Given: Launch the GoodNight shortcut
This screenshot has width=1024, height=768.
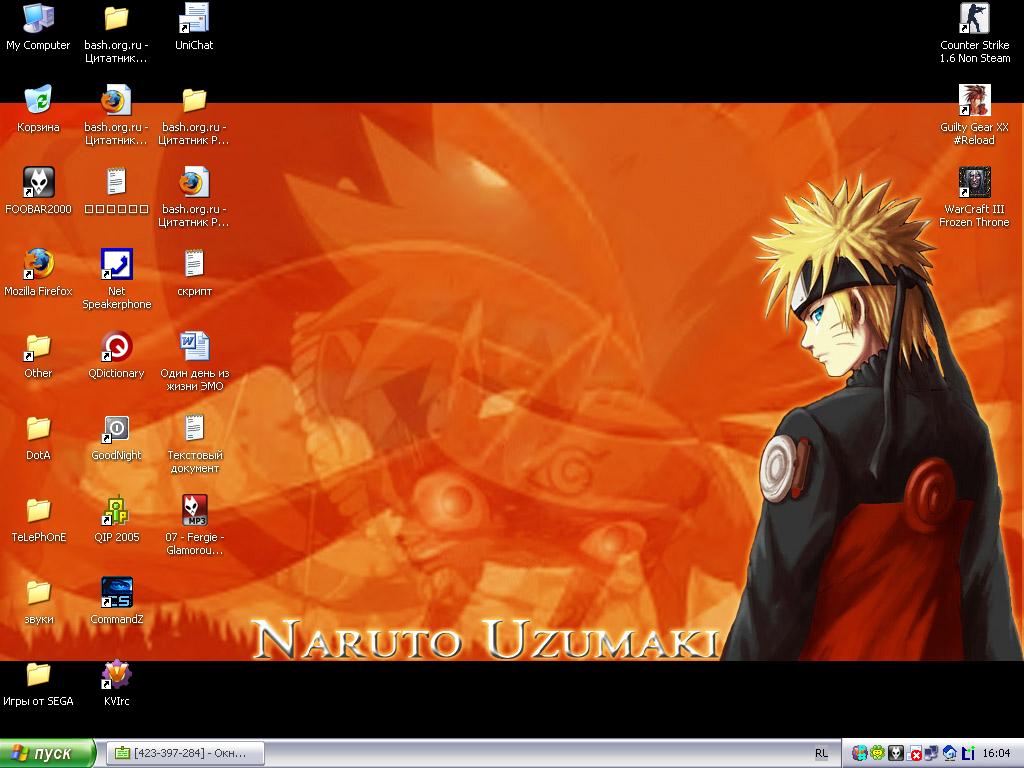Looking at the screenshot, I should 116,437.
